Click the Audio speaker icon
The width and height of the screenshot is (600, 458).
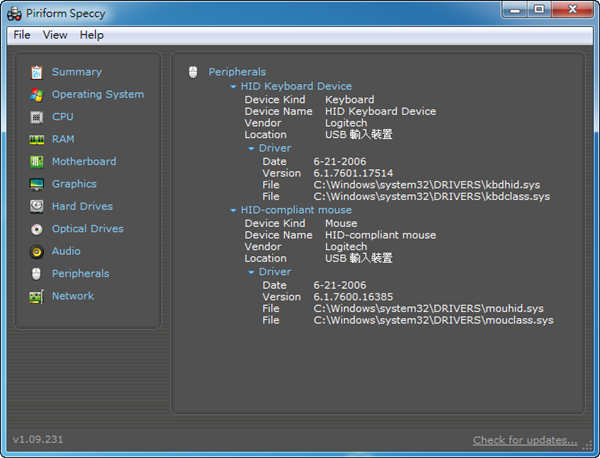pos(37,251)
